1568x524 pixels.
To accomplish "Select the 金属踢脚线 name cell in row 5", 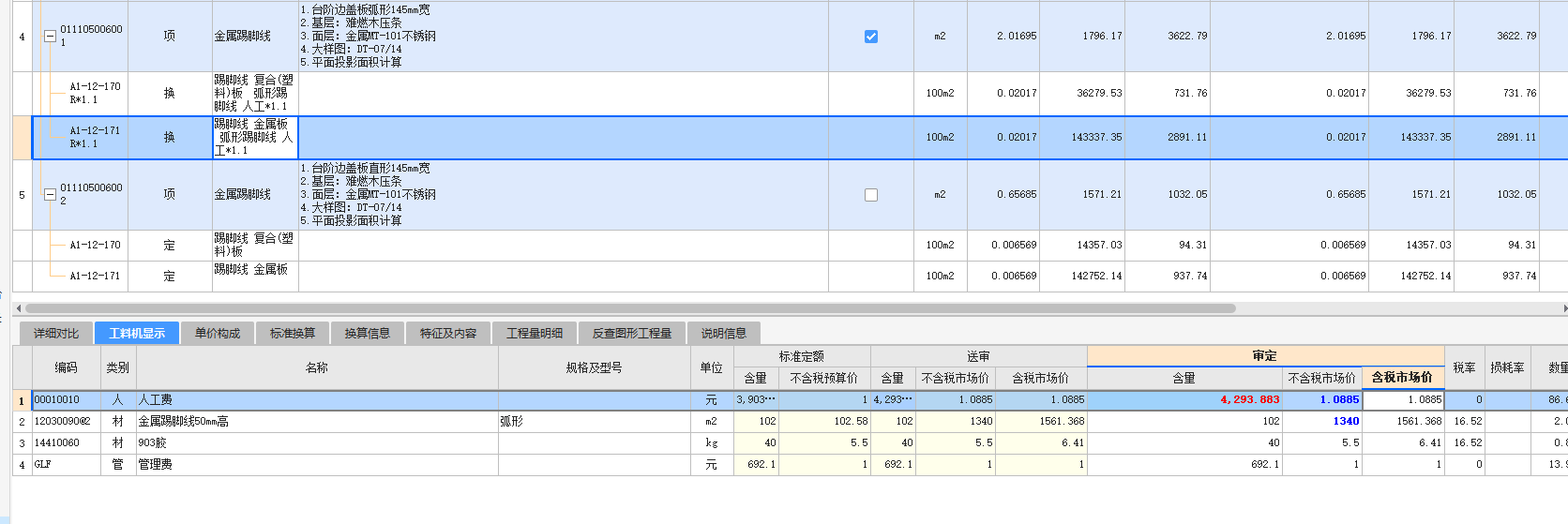I will [x=255, y=195].
